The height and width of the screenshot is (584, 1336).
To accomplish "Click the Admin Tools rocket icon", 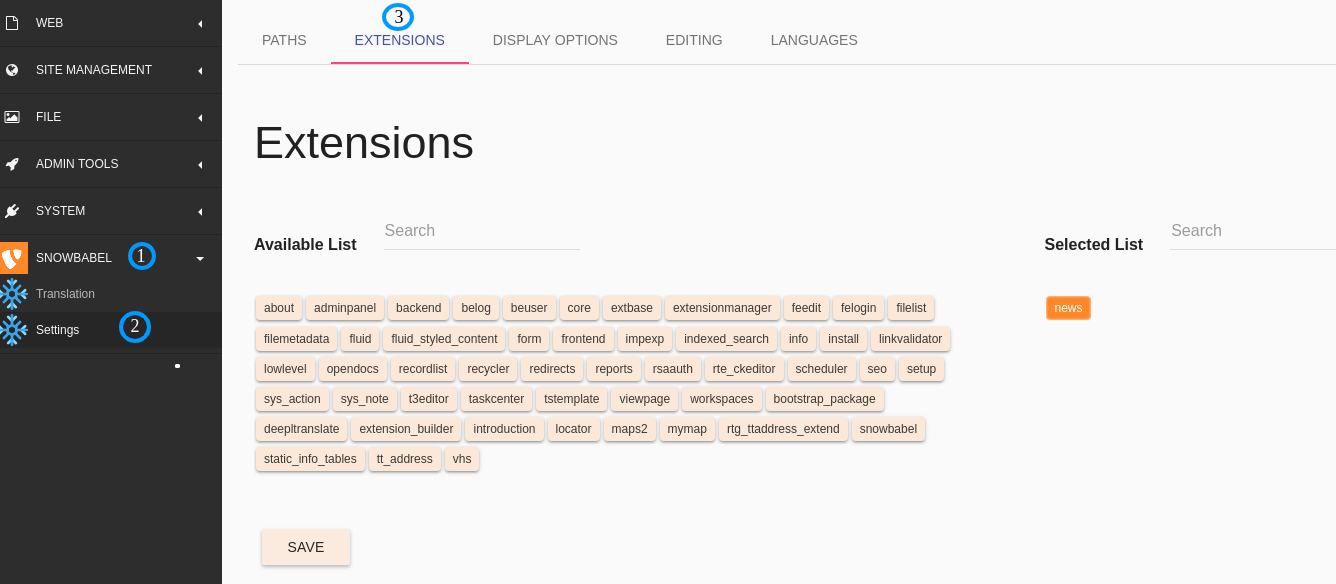I will pos(12,164).
